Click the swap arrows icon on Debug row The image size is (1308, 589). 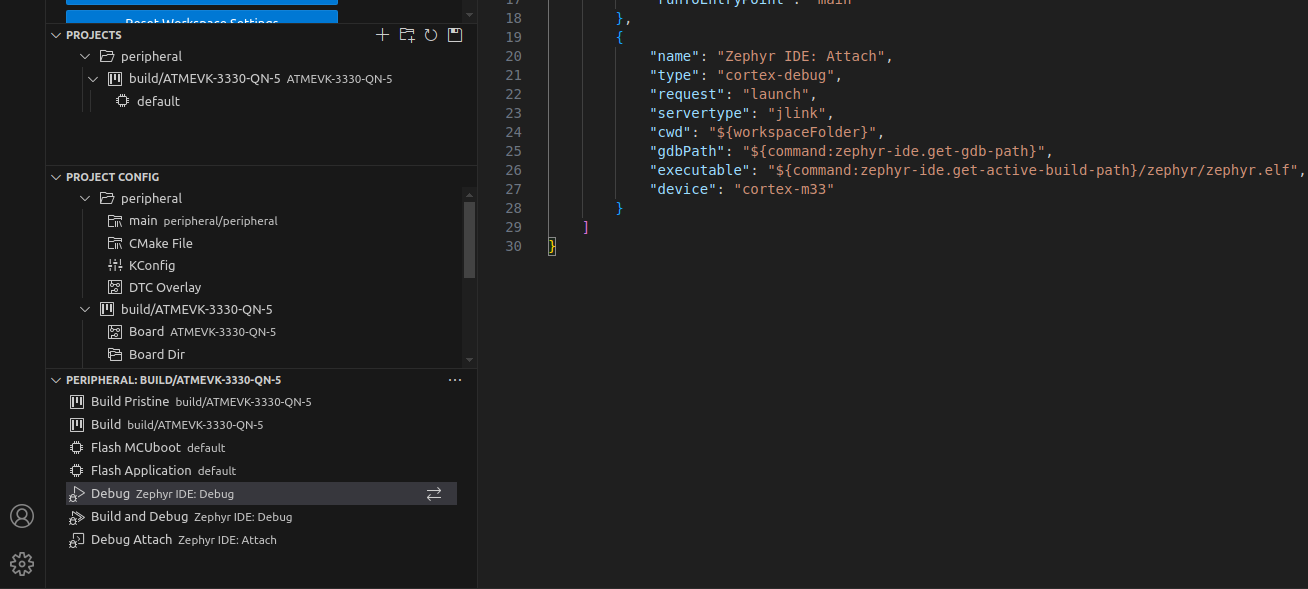pyautogui.click(x=434, y=493)
